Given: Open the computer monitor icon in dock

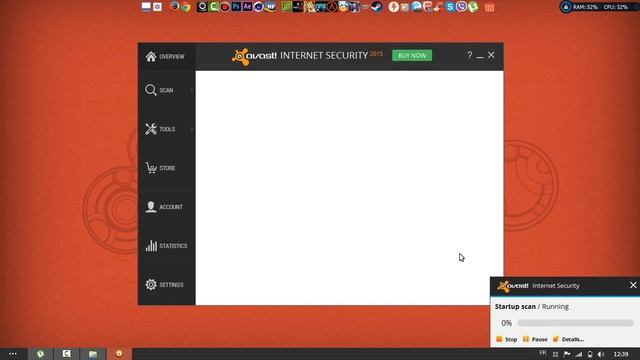Looking at the screenshot, I should pyautogui.click(x=146, y=7).
